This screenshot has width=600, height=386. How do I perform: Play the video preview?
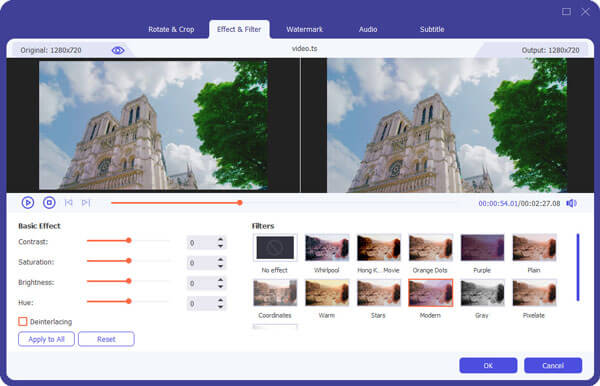[x=28, y=203]
